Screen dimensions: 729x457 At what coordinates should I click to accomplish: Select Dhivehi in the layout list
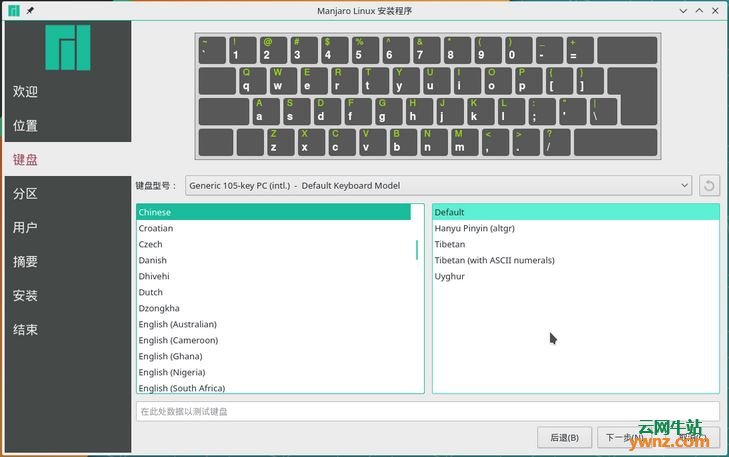click(273, 276)
